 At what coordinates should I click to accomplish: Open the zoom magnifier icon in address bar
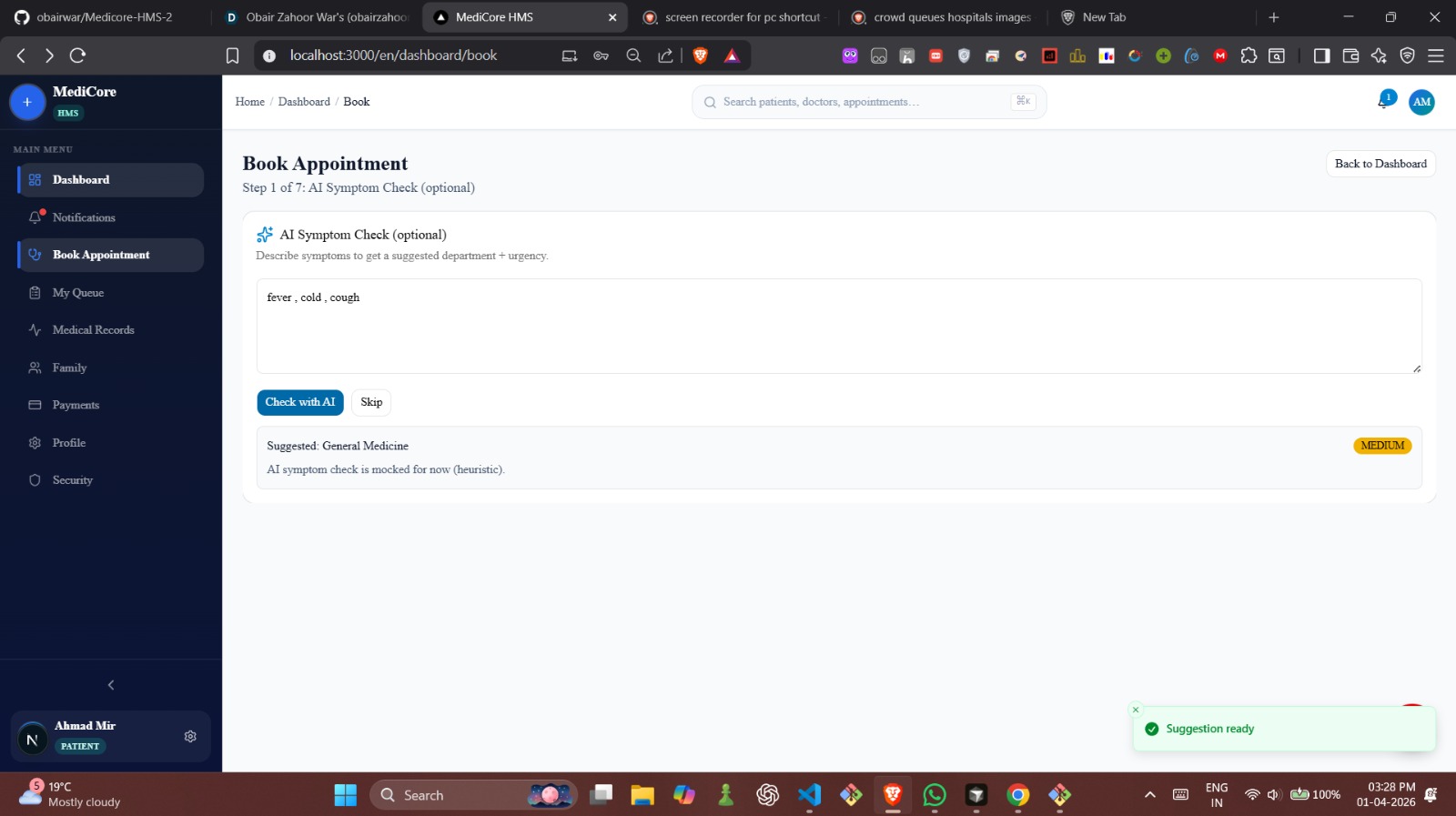(x=633, y=55)
